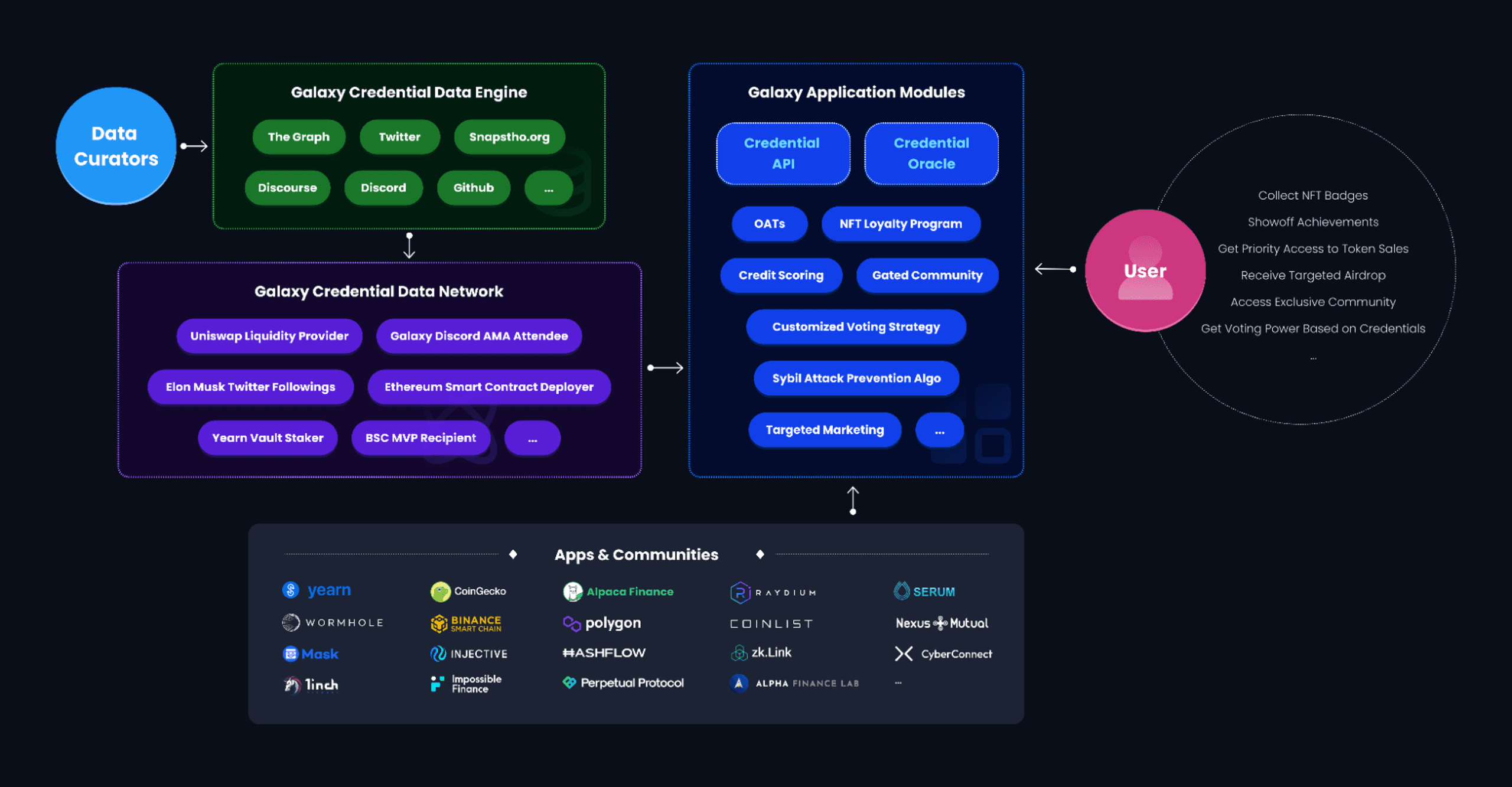The height and width of the screenshot is (787, 1512).
Task: Click the Serum logo icon
Action: pos(901,591)
